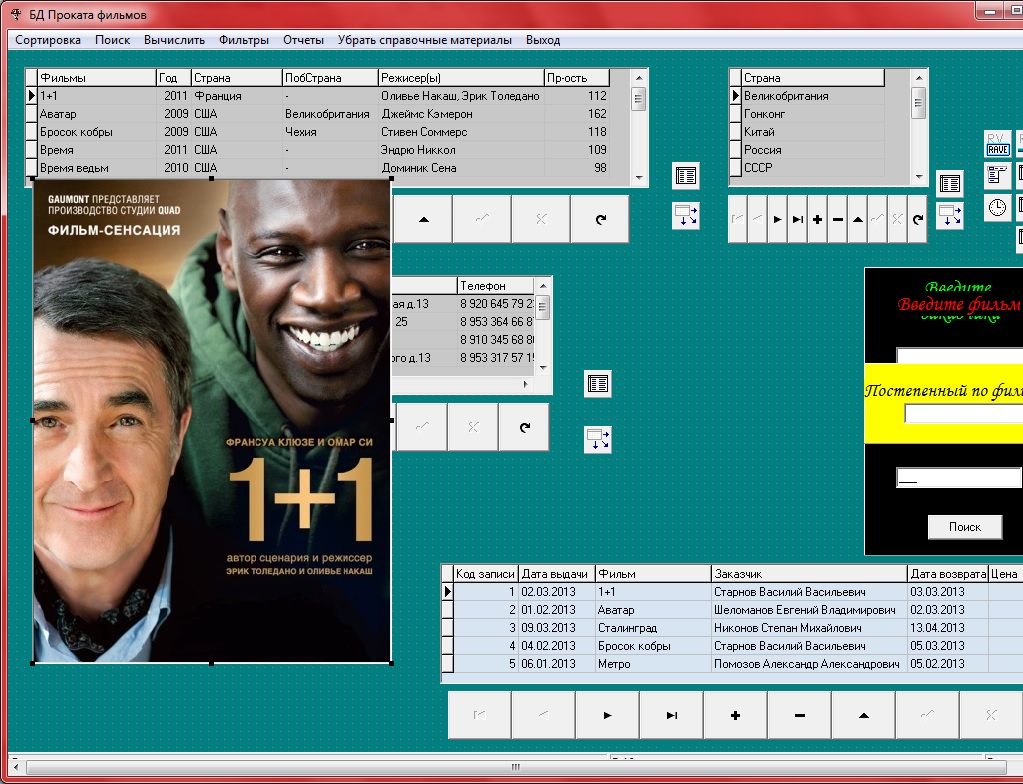Click the Дата выдачи column header

coord(557,574)
